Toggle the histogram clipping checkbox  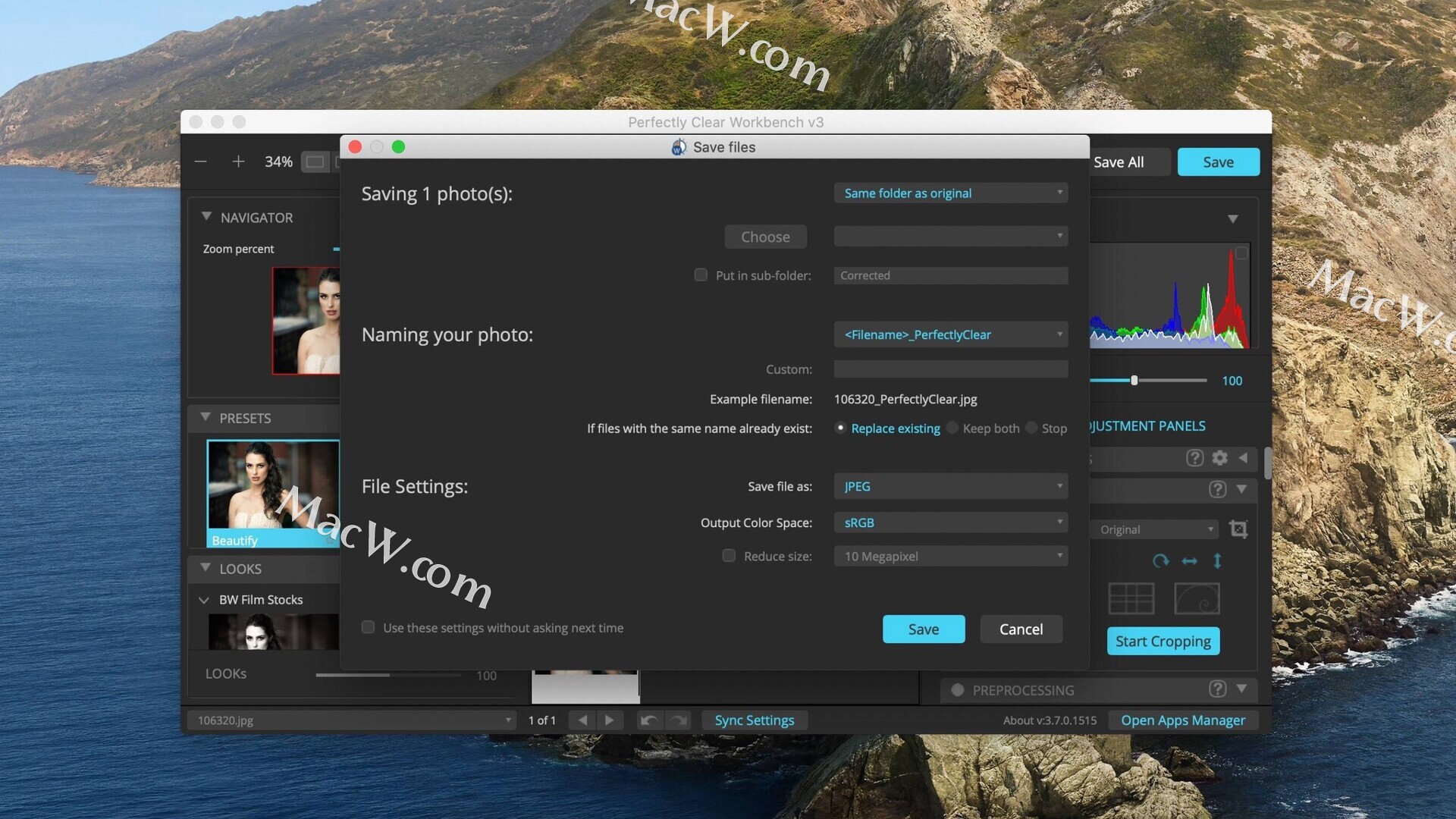point(1241,253)
